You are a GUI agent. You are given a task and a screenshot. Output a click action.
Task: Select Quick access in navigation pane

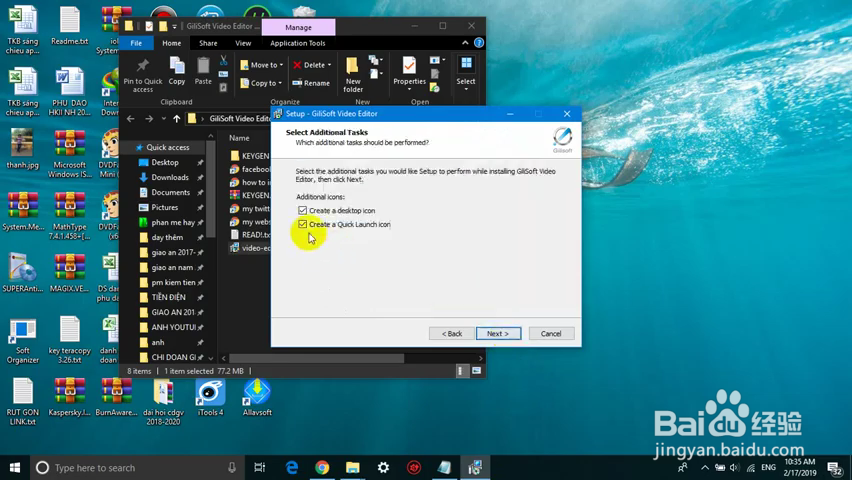167,147
